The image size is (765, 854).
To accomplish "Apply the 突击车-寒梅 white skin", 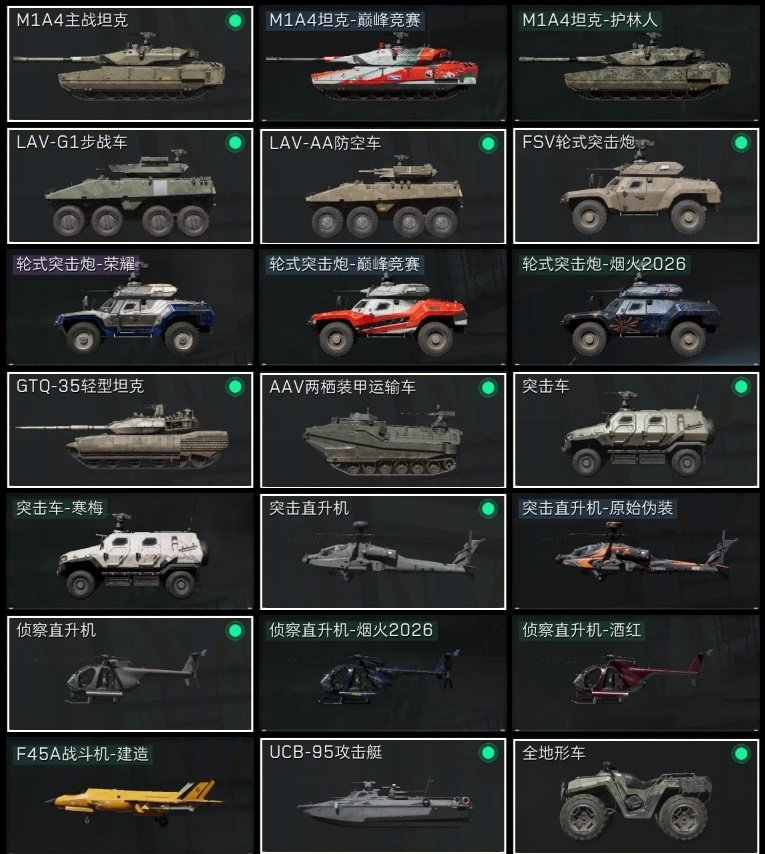I will [x=130, y=552].
